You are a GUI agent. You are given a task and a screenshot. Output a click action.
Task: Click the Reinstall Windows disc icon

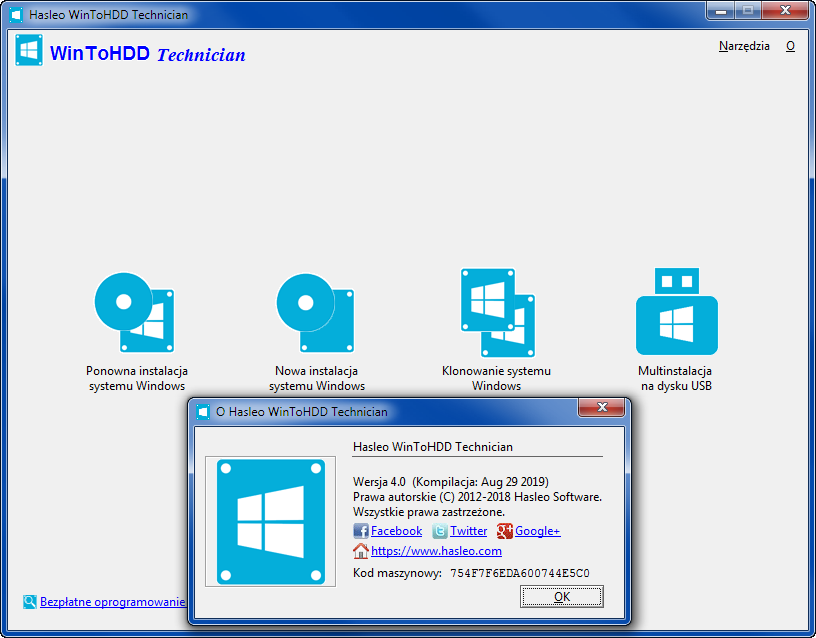click(135, 313)
